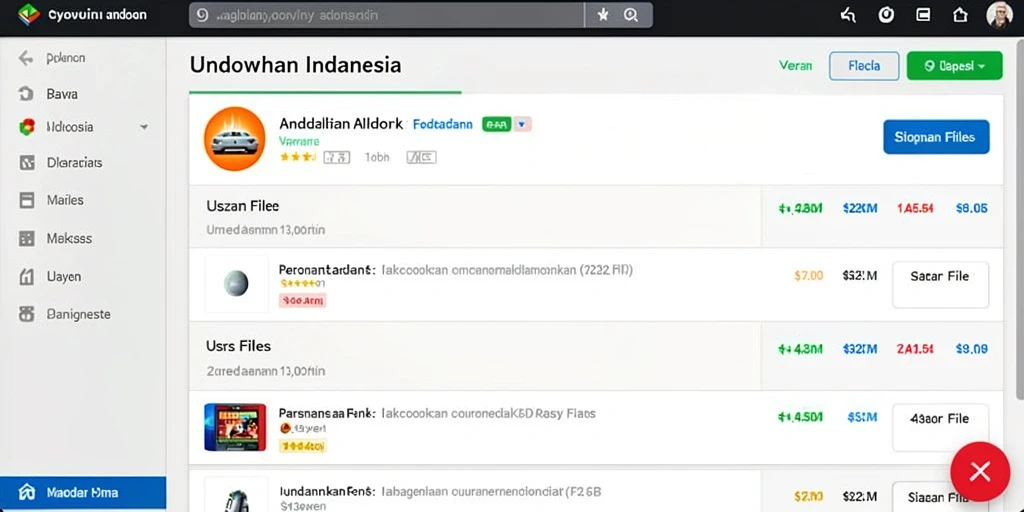Screen dimensions: 1024x512
Task: Click the red 1A5.54 value in Uszan row
Action: (915, 209)
